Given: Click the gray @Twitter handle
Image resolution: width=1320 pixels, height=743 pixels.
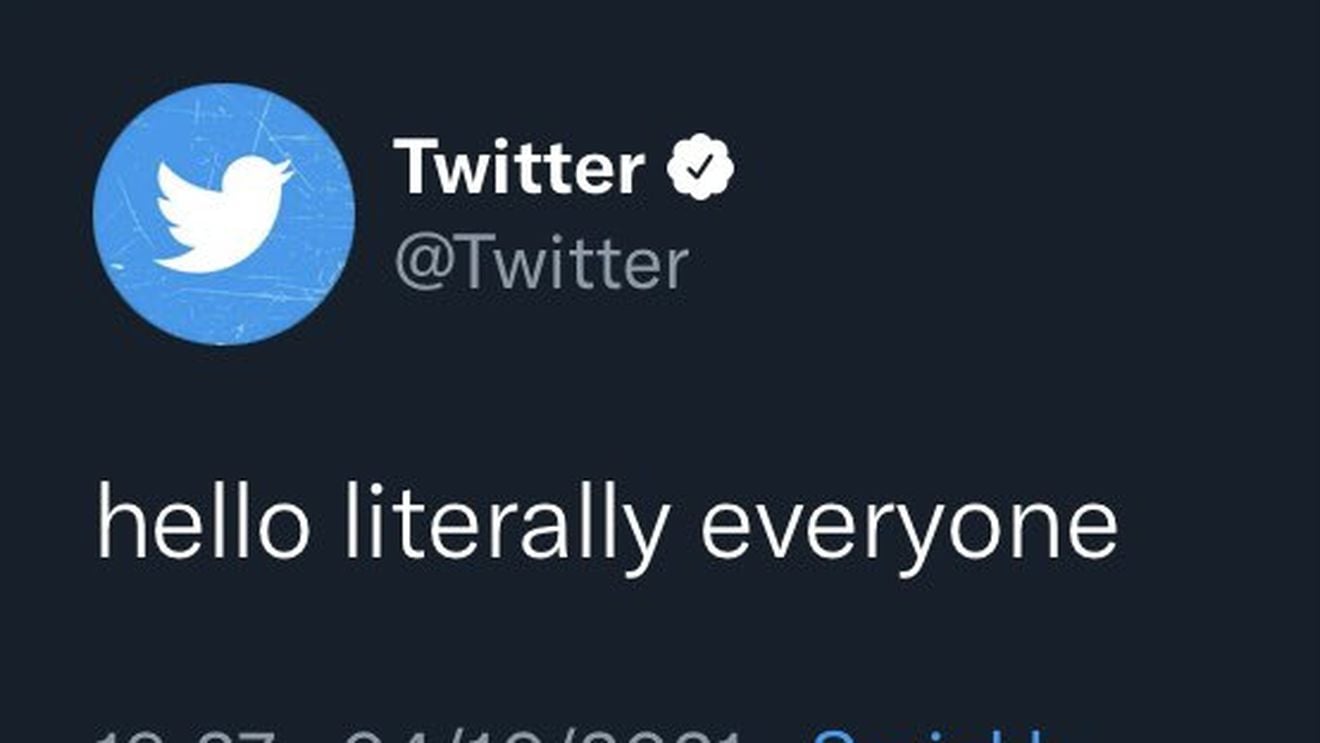Looking at the screenshot, I should (541, 263).
